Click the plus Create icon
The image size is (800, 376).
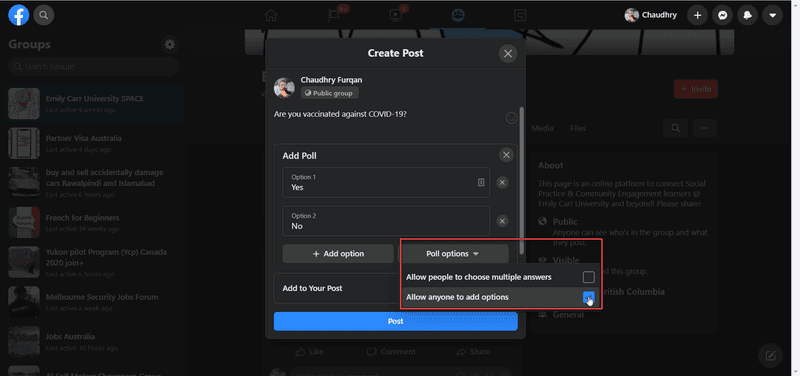697,15
